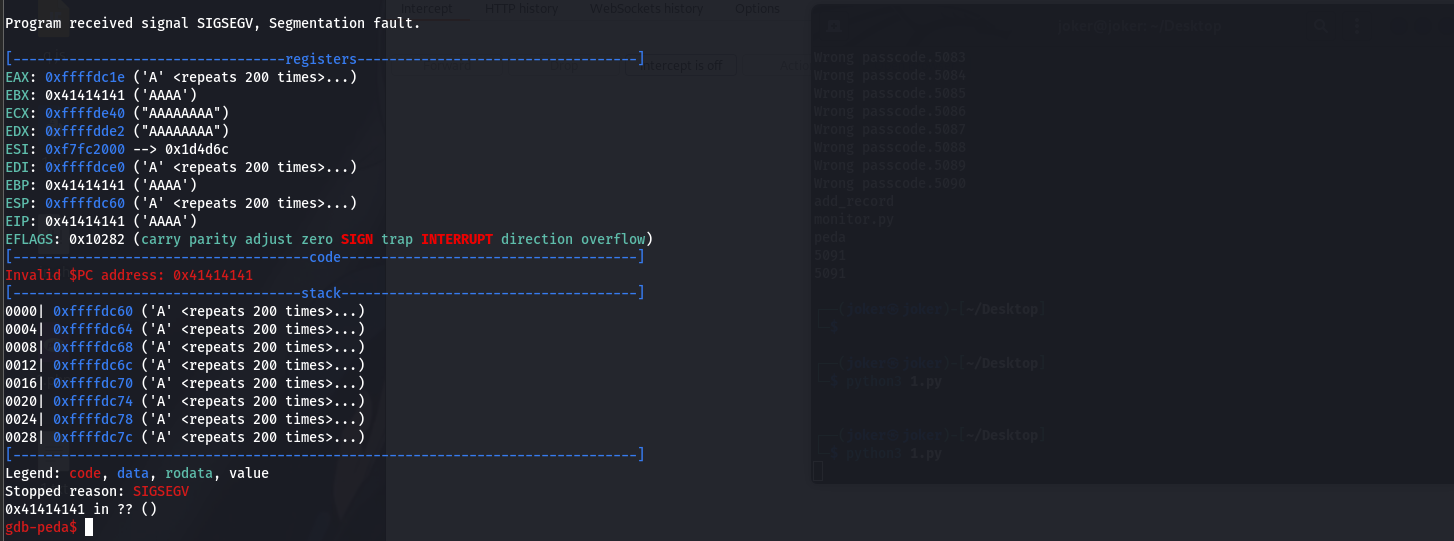Toggle the 'Intercept is off' button
The height and width of the screenshot is (541, 1454).
680,65
